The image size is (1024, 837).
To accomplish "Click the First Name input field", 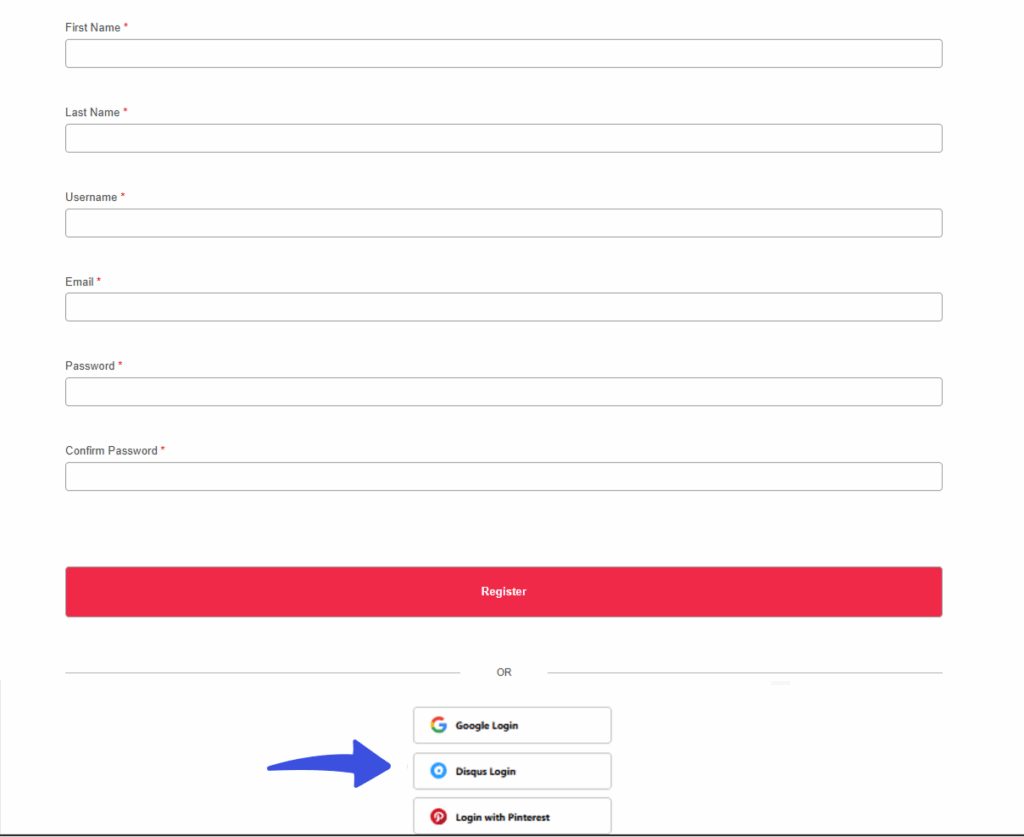I will [504, 54].
